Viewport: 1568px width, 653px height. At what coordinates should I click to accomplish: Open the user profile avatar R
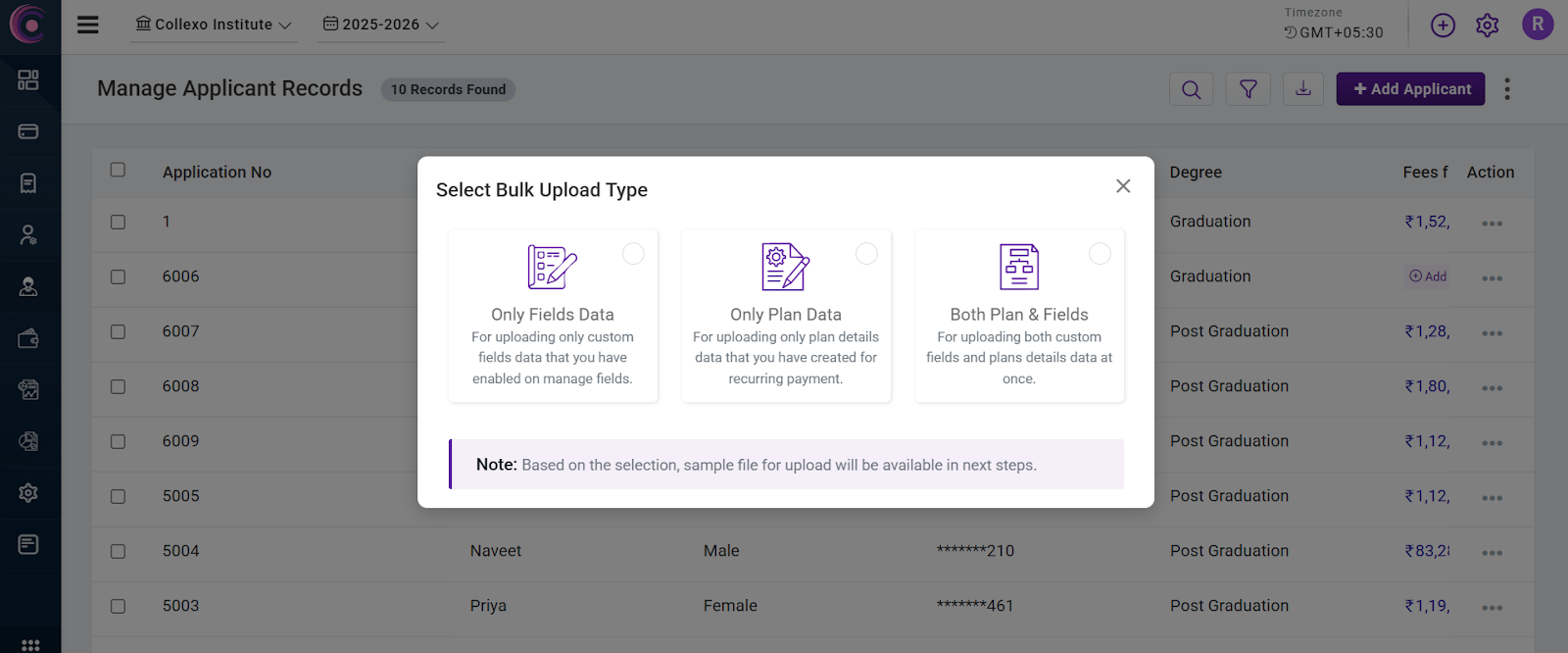[x=1537, y=25]
